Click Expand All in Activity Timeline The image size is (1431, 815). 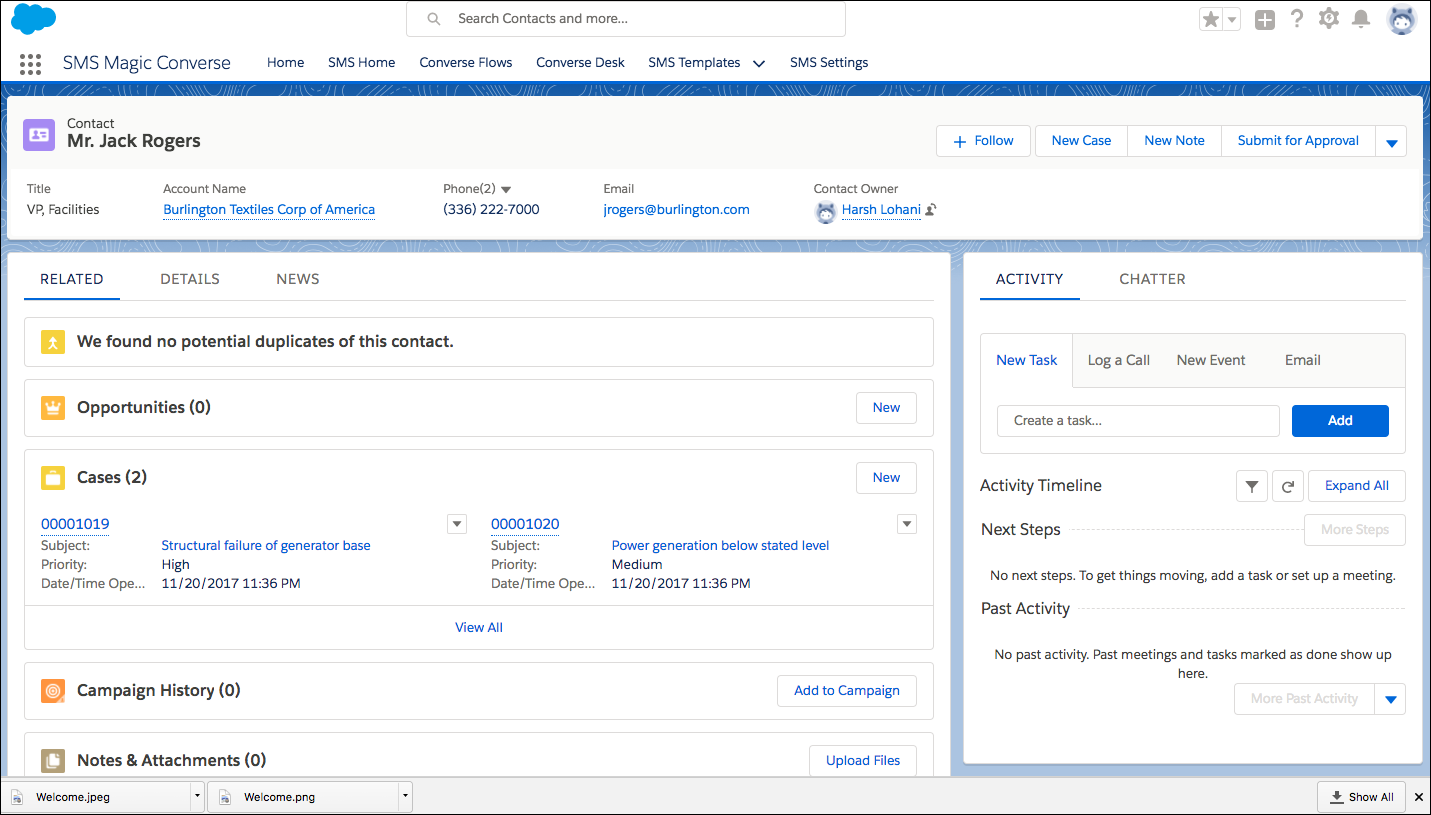[x=1357, y=486]
